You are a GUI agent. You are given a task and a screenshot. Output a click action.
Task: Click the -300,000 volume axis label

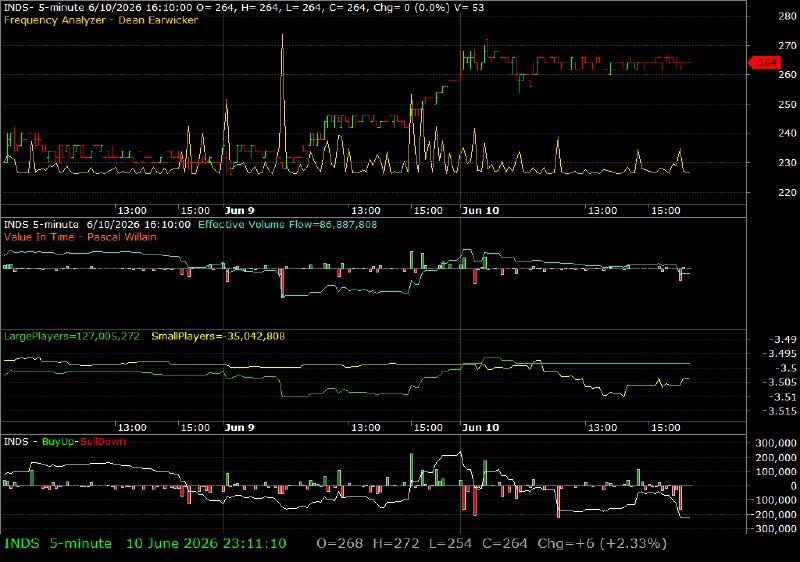pos(774,529)
